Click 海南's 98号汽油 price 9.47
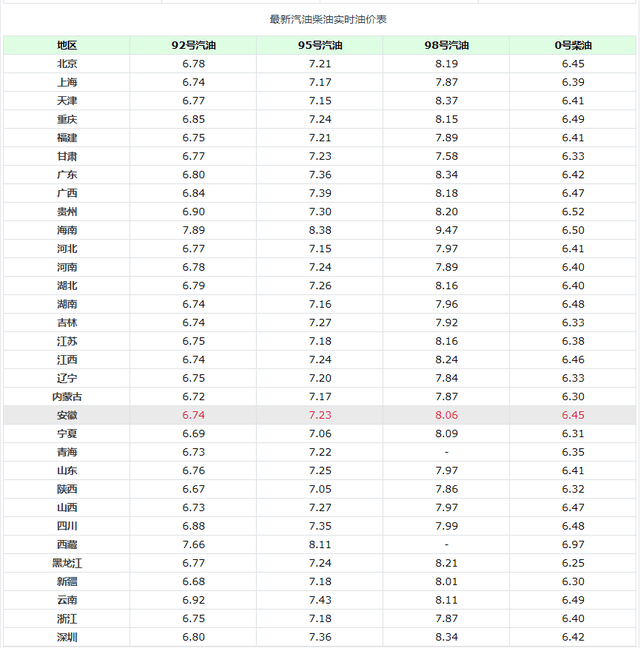 pos(446,230)
